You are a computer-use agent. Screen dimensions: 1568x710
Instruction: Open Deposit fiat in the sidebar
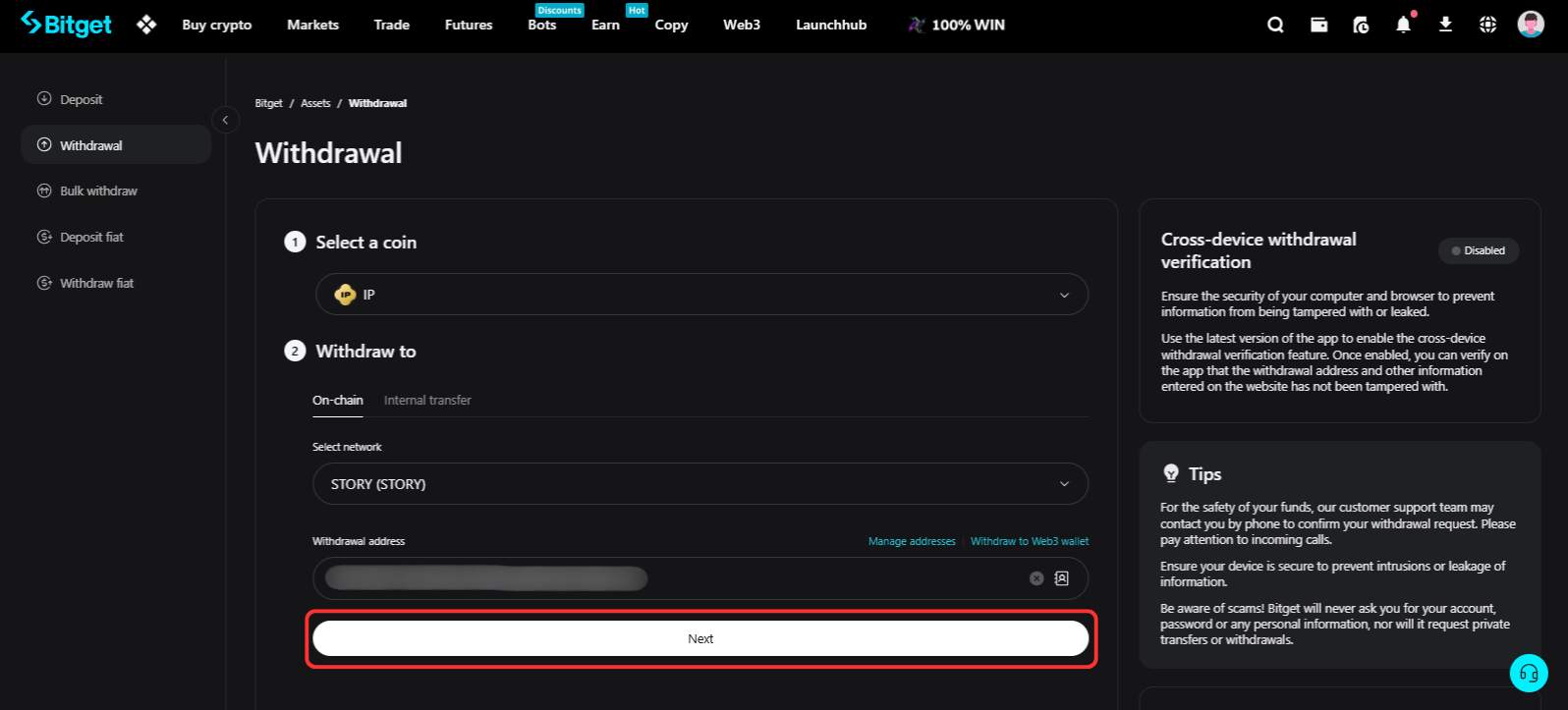click(116, 237)
